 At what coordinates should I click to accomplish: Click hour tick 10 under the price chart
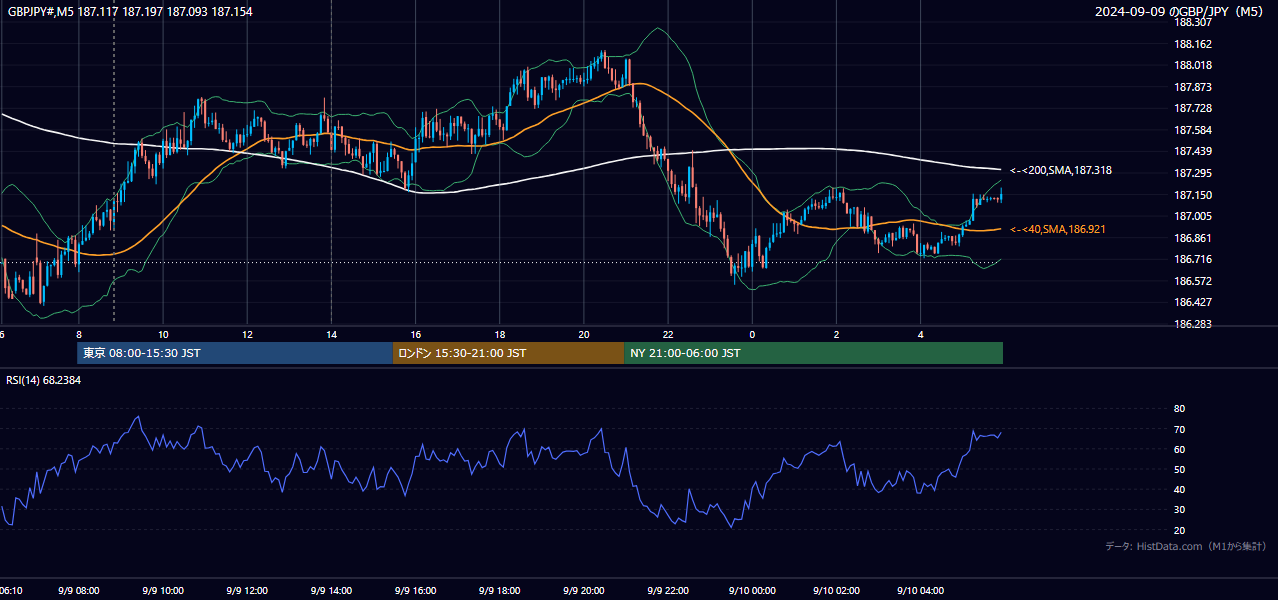pyautogui.click(x=163, y=335)
